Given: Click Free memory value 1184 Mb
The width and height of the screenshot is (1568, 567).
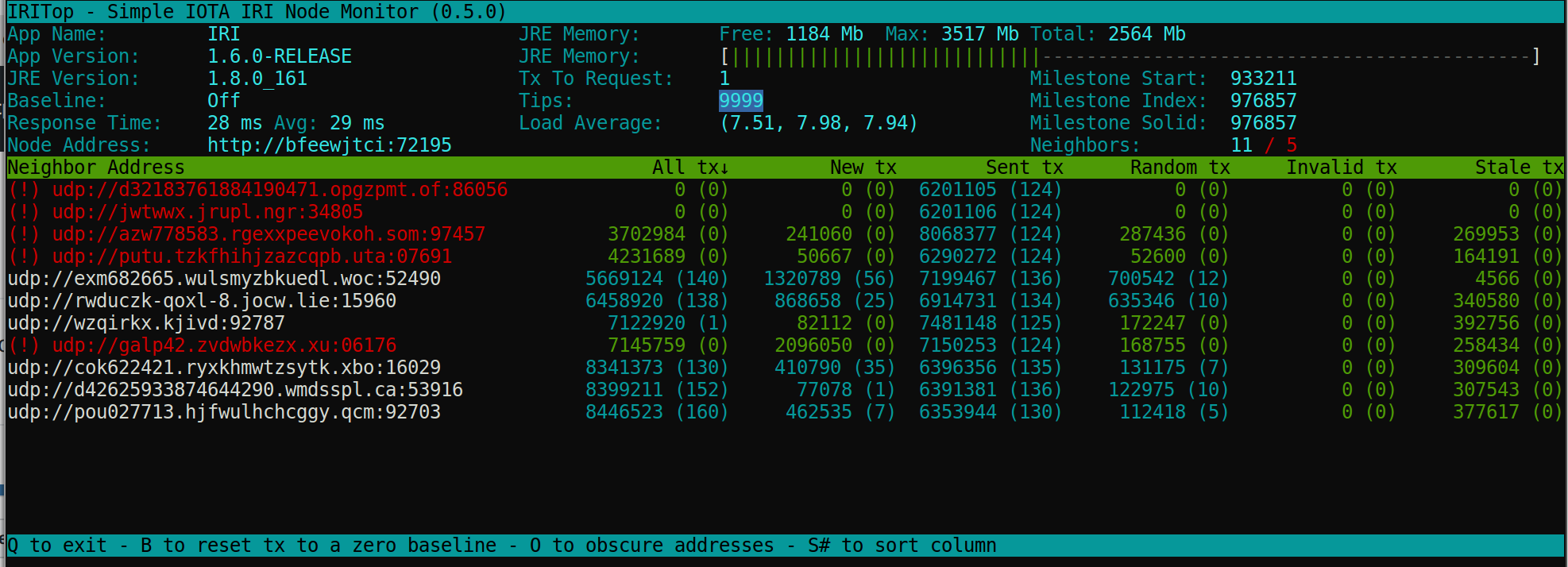Looking at the screenshot, I should coord(825,34).
